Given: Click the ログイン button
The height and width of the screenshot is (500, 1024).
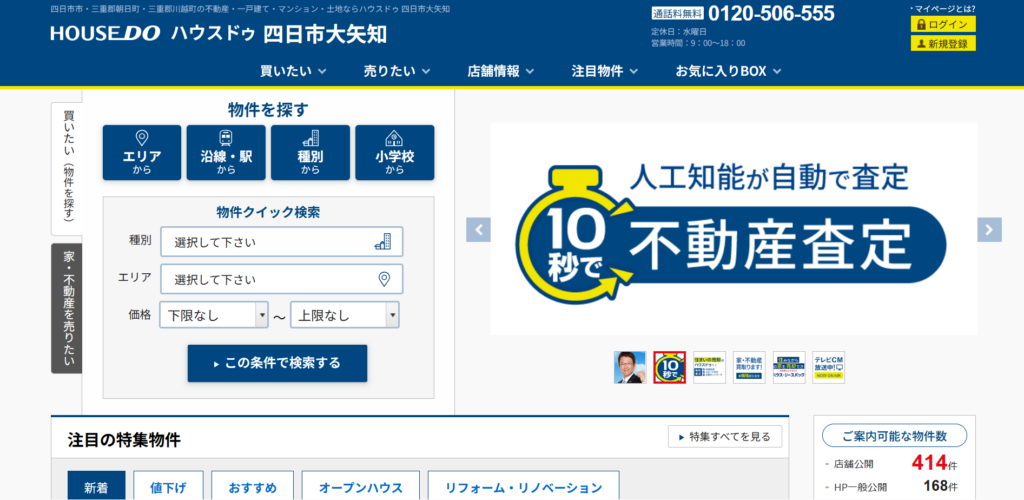Looking at the screenshot, I should (943, 25).
